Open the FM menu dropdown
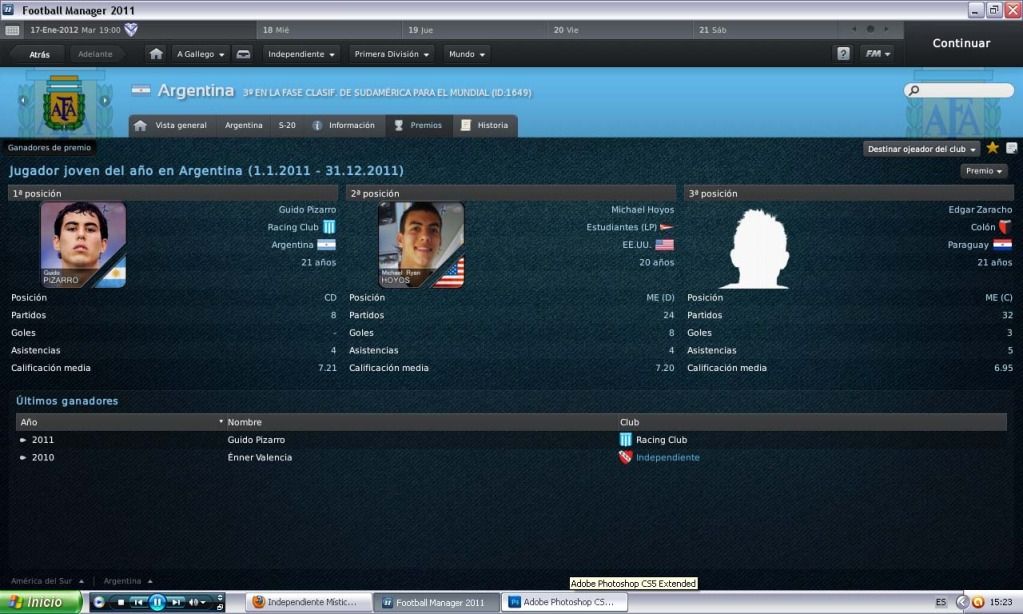Screen dimensions: 1023x614 click(877, 54)
